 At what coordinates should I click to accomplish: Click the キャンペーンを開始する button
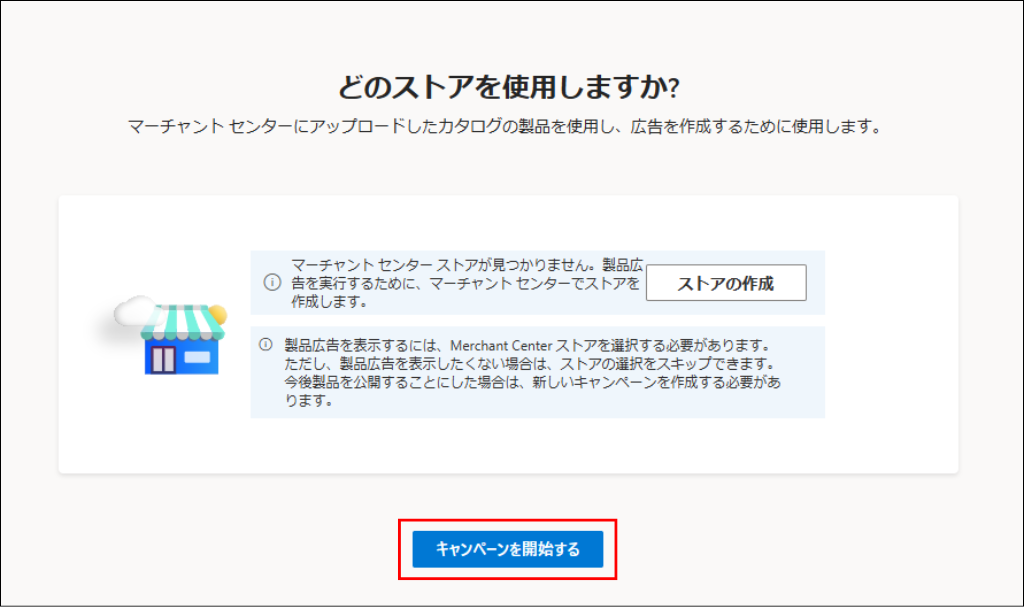click(507, 549)
